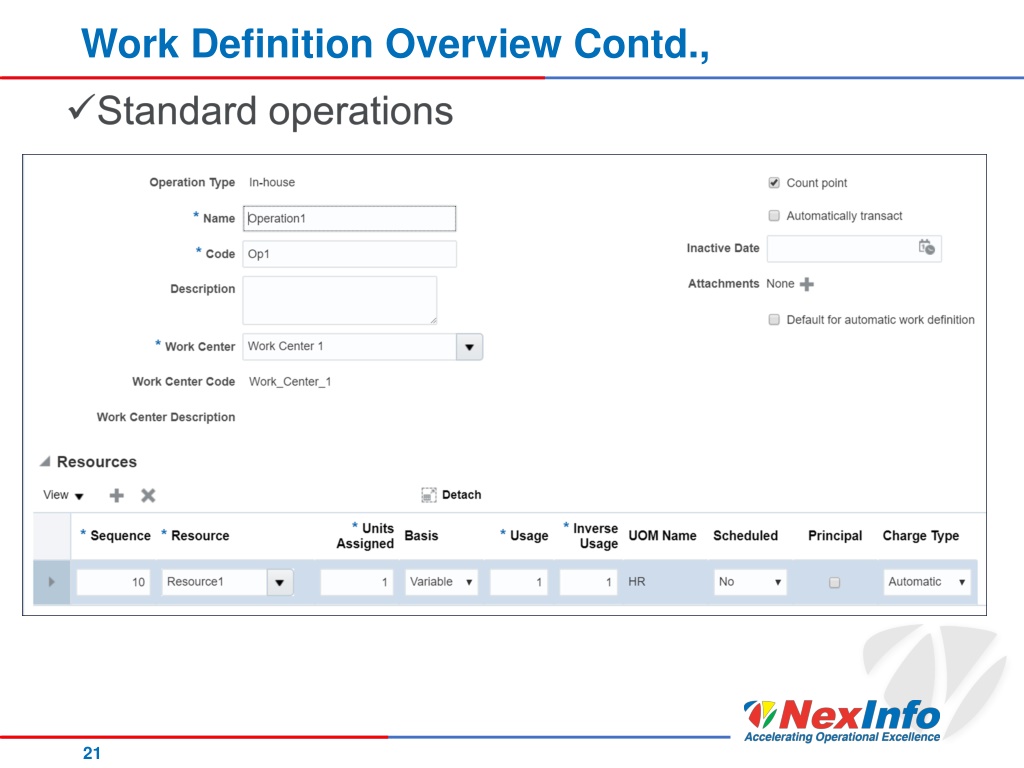The width and height of the screenshot is (1024, 768).
Task: Delete the selected resource row
Action: coord(148,495)
